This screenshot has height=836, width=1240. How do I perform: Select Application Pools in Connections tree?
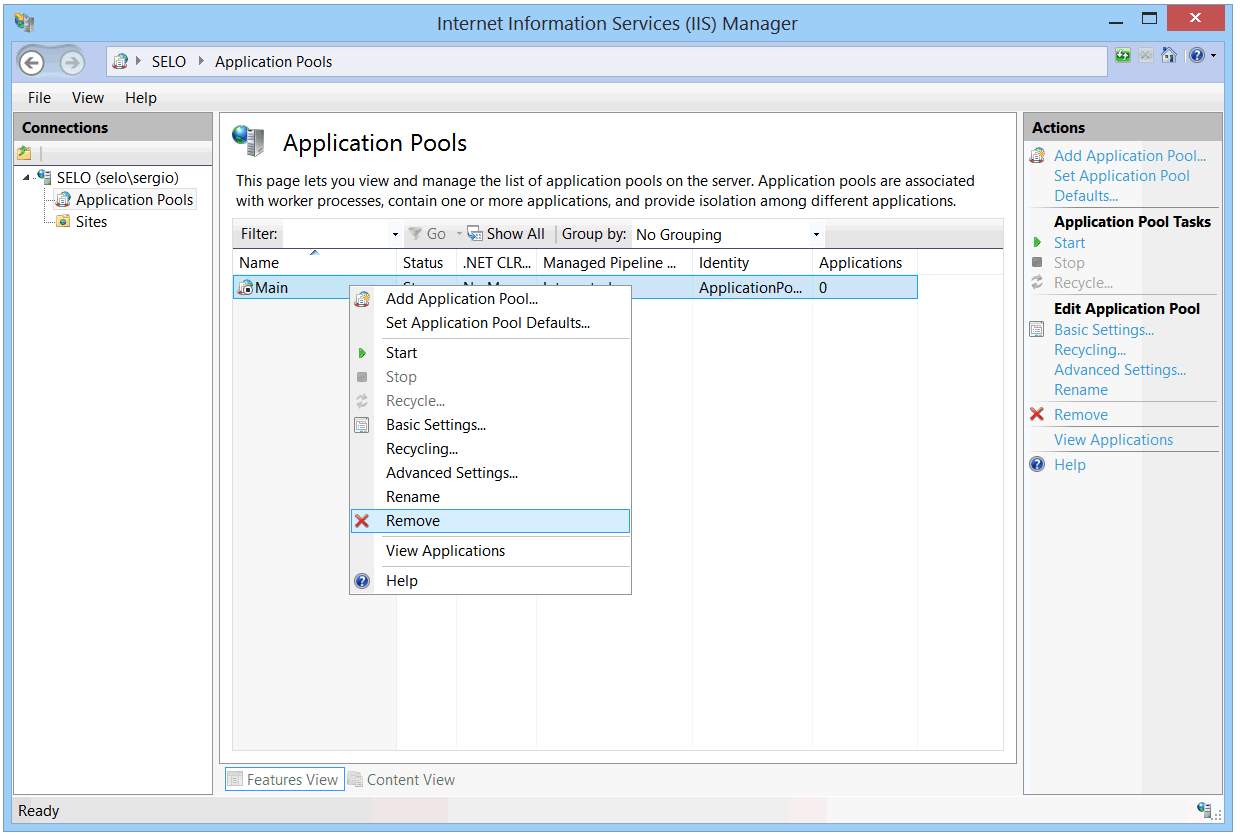click(135, 200)
